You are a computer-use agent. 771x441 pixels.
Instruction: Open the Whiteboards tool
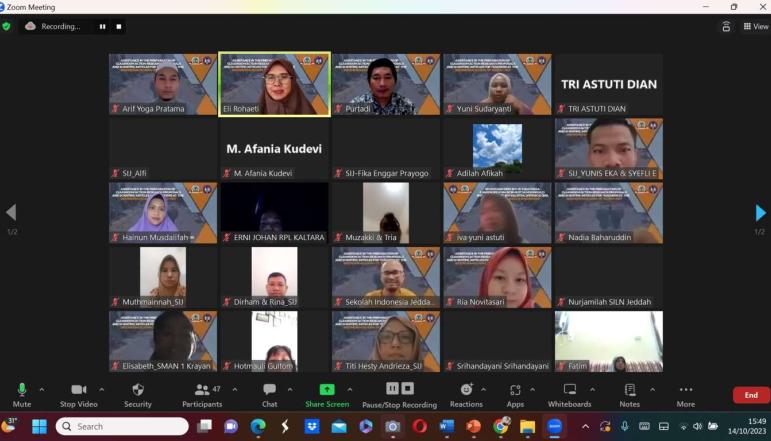pyautogui.click(x=570, y=390)
